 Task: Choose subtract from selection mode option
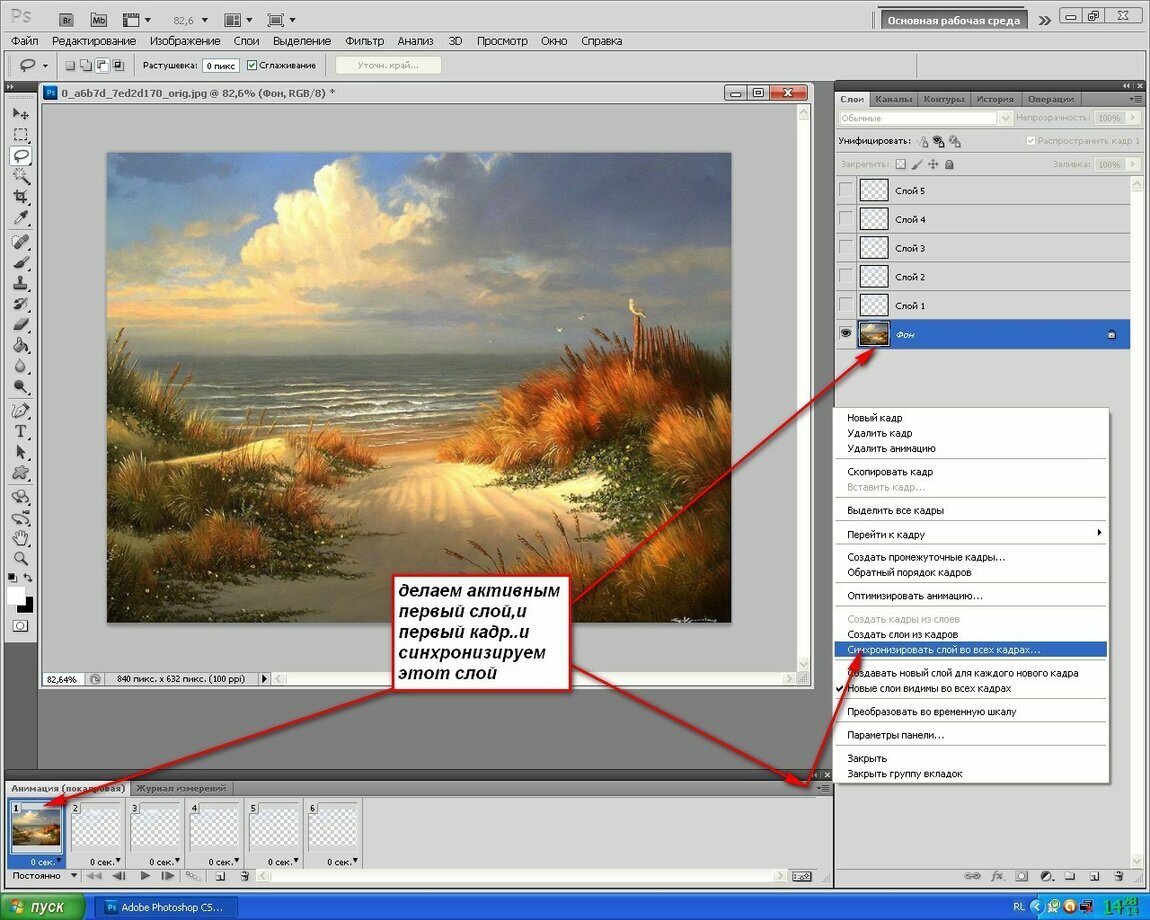tap(102, 65)
